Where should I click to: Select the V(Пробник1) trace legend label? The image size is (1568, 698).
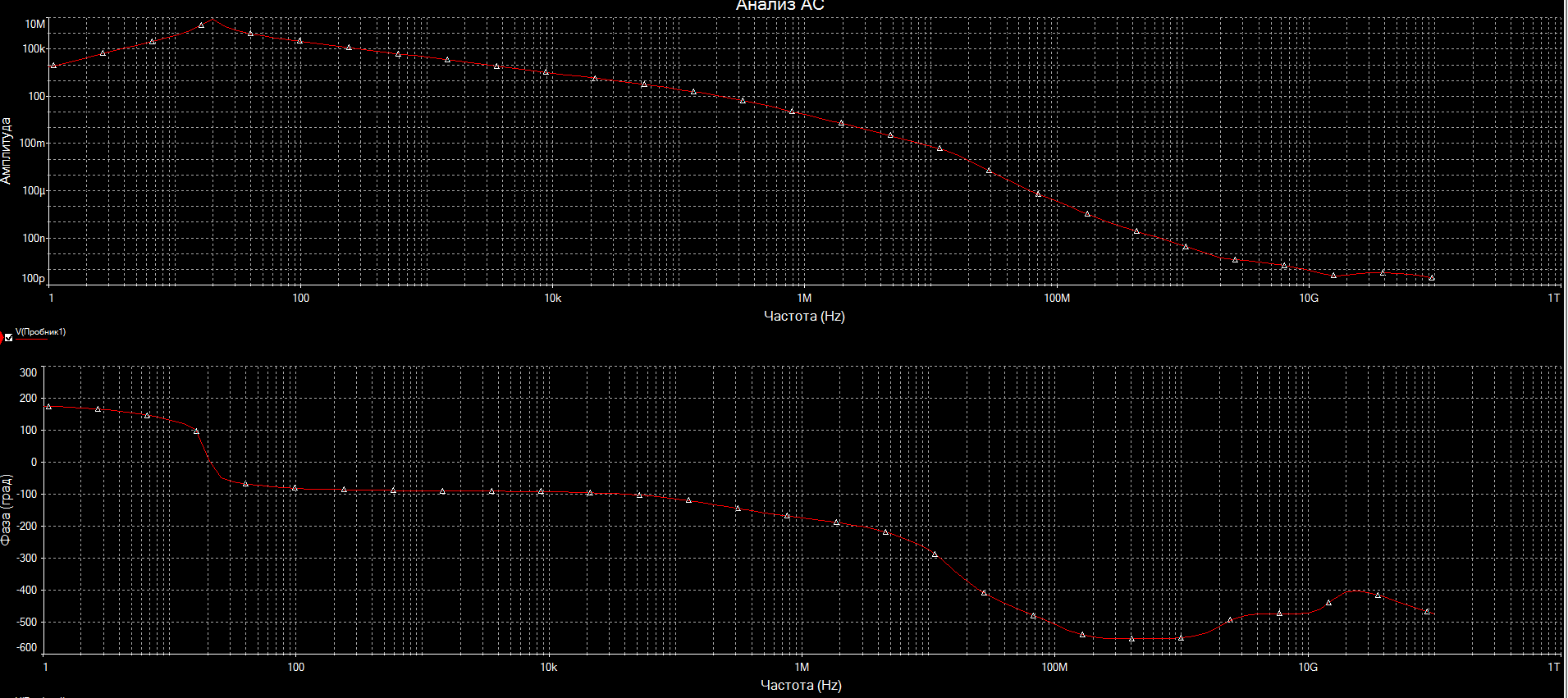(40, 332)
